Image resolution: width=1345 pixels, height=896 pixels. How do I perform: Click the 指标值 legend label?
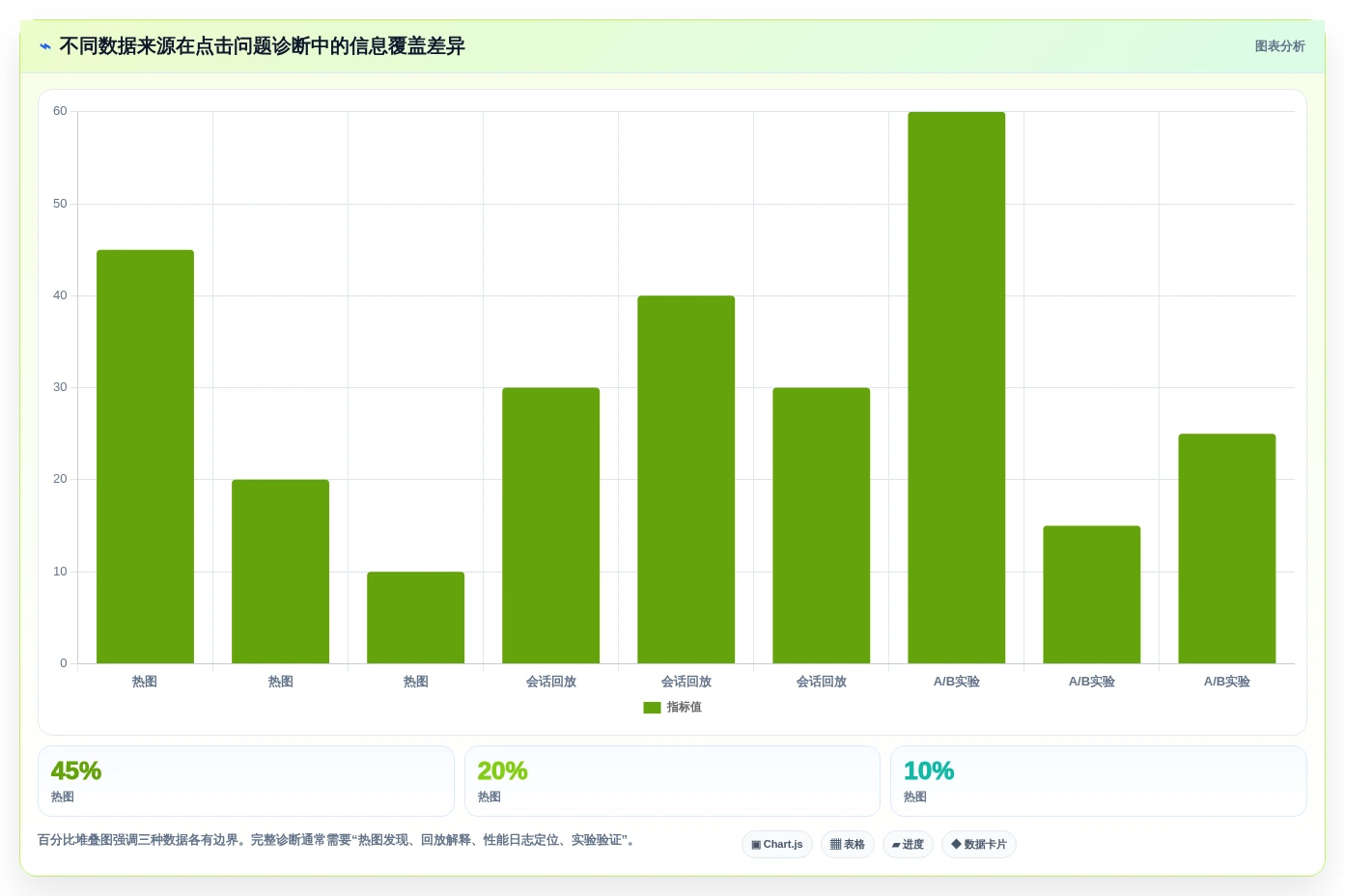pyautogui.click(x=685, y=708)
